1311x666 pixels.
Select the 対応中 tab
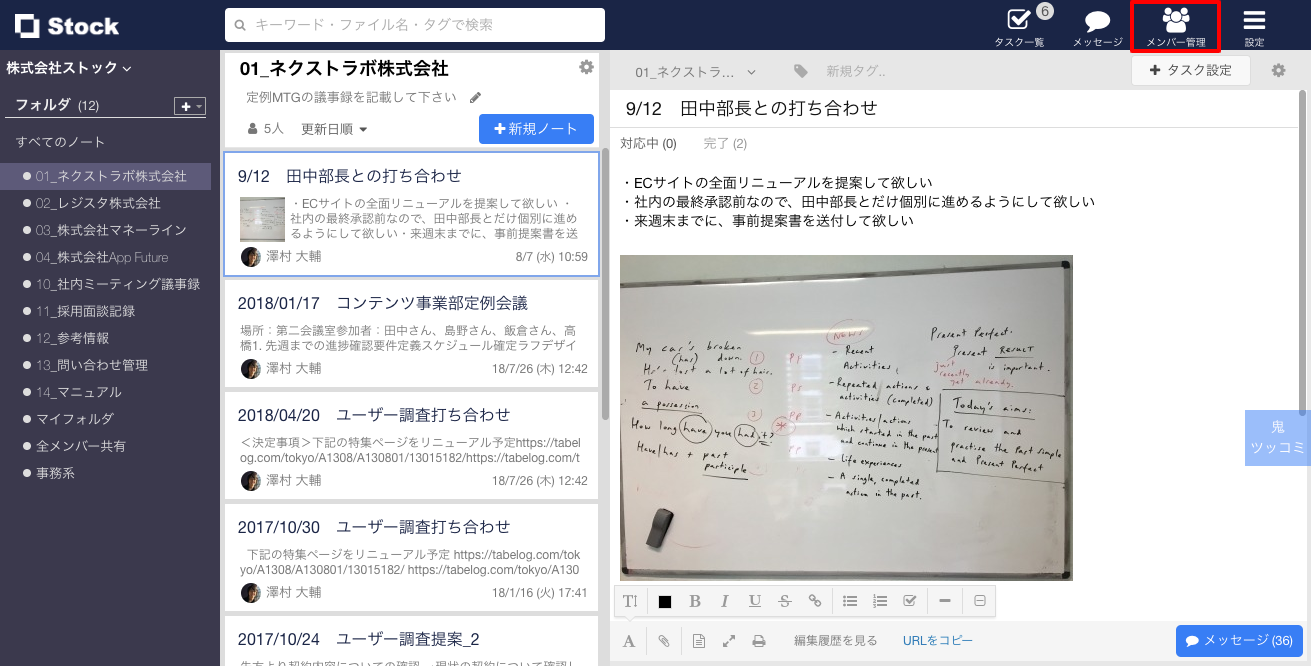coord(650,143)
